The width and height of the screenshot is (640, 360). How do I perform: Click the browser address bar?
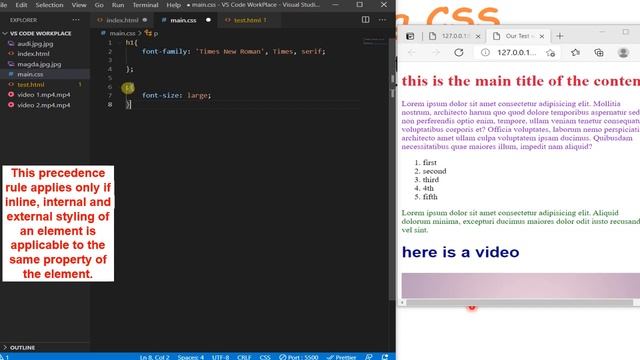click(x=517, y=52)
